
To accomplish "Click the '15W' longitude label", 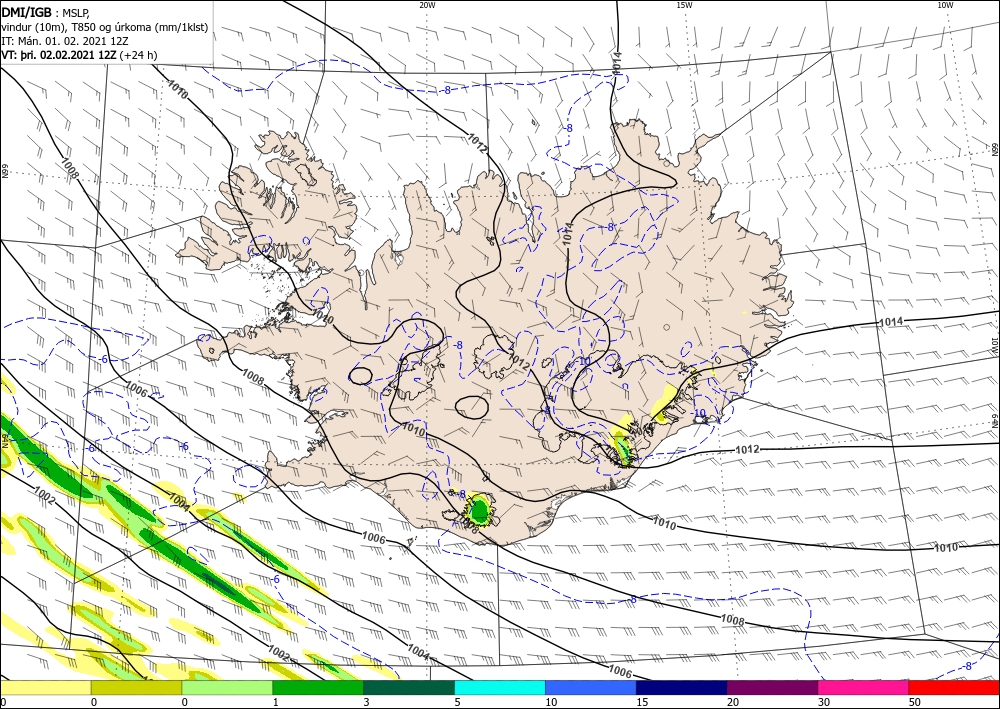I will tap(684, 5).
